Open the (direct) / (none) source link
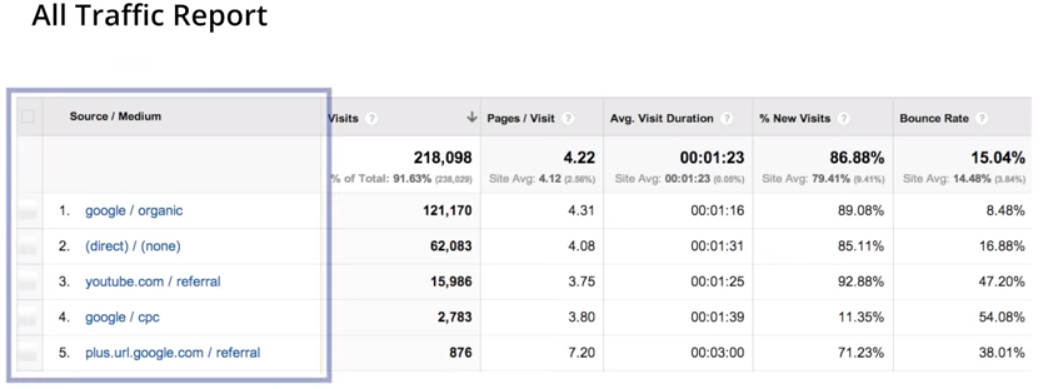This screenshot has height=389, width=1041. point(133,246)
